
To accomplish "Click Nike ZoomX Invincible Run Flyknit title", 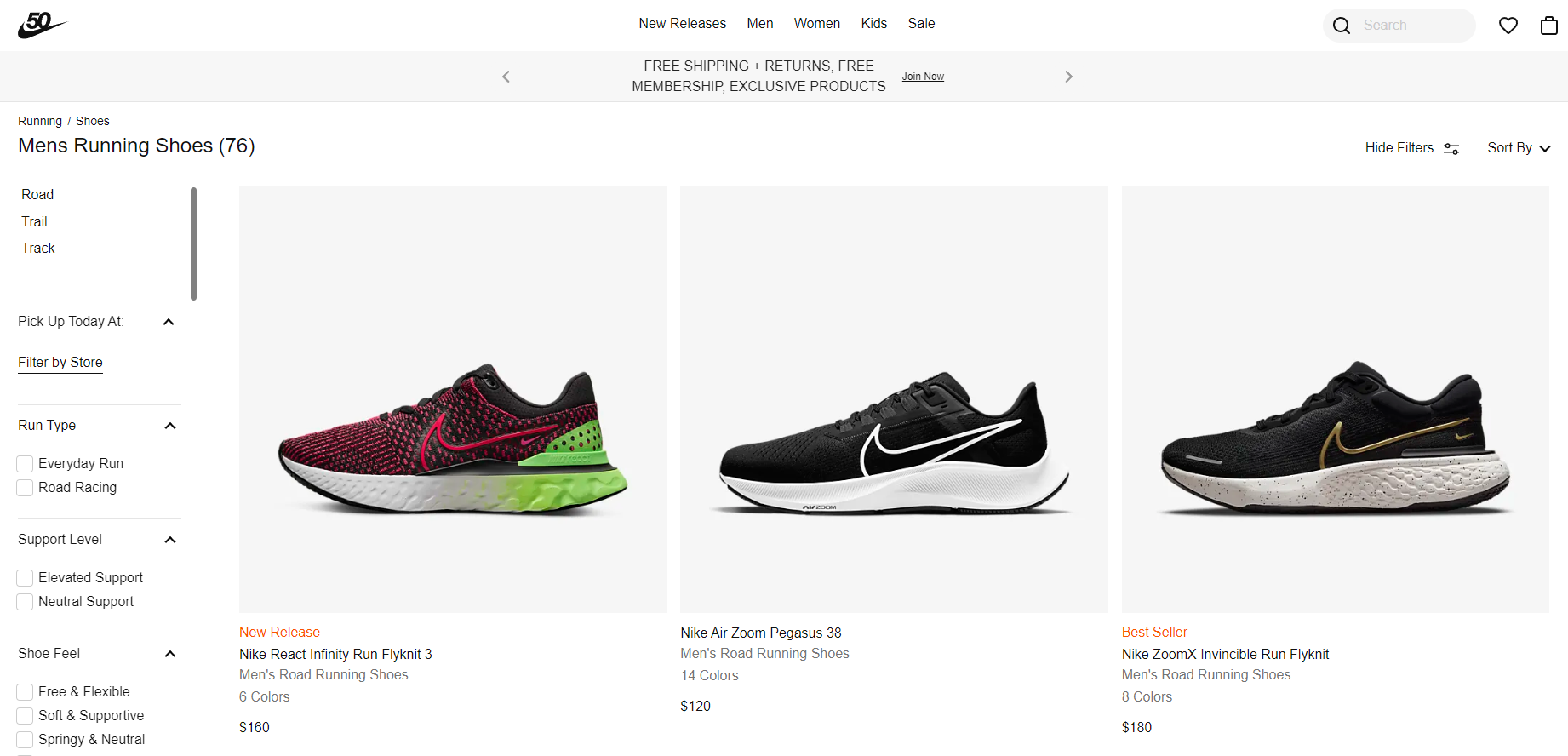I will (1225, 655).
